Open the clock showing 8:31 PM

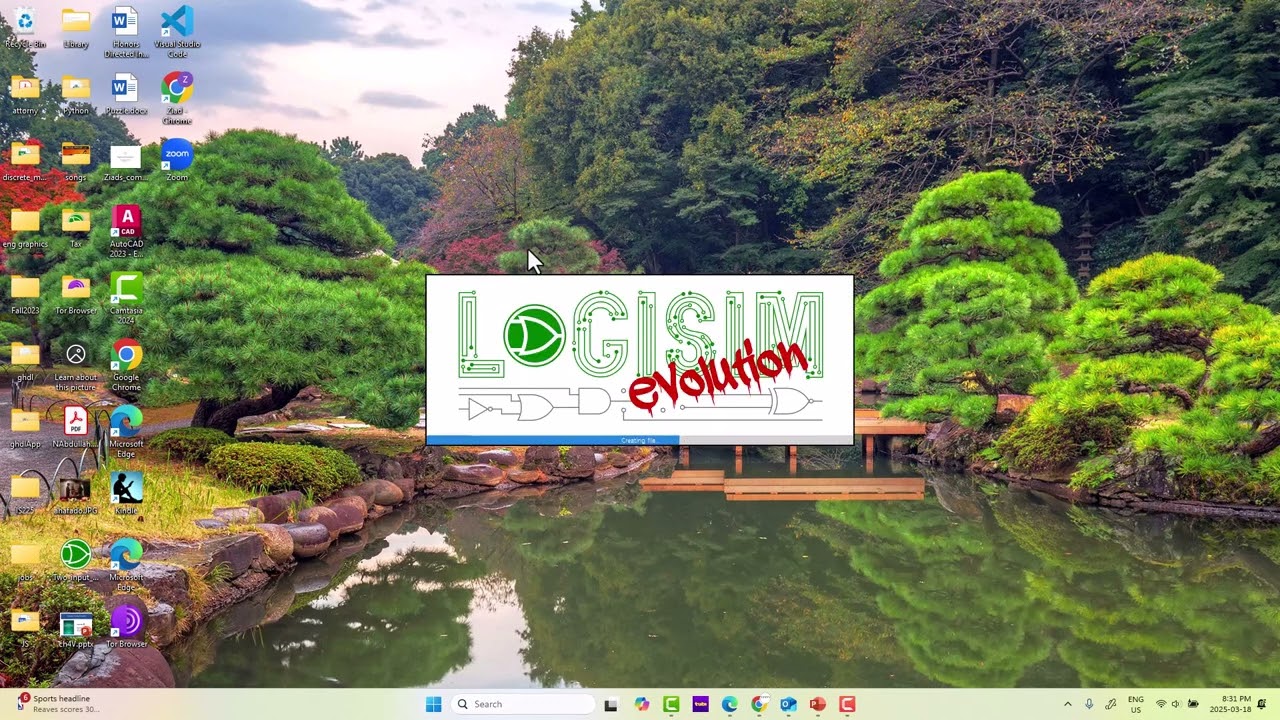1229,704
